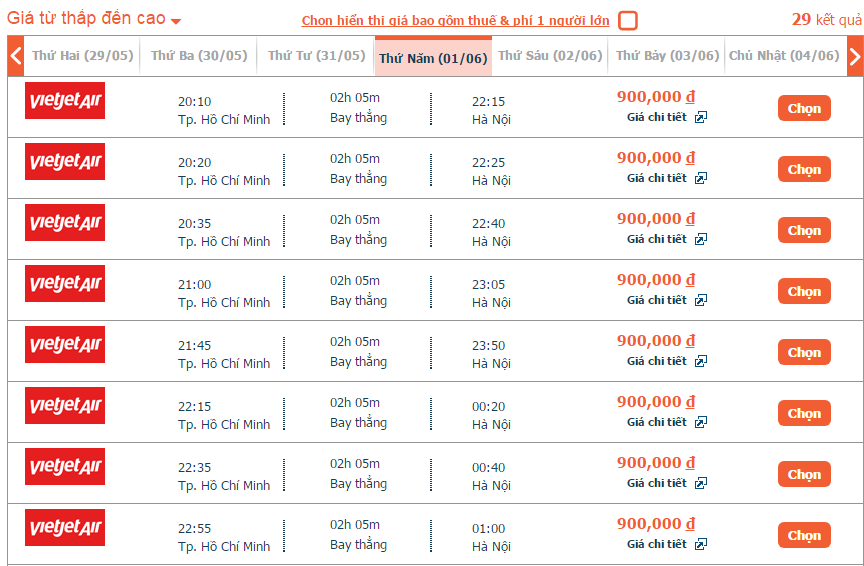The height and width of the screenshot is (566, 864).
Task: Click the VietjetAir logo of 21:00 flight
Action: point(65,283)
